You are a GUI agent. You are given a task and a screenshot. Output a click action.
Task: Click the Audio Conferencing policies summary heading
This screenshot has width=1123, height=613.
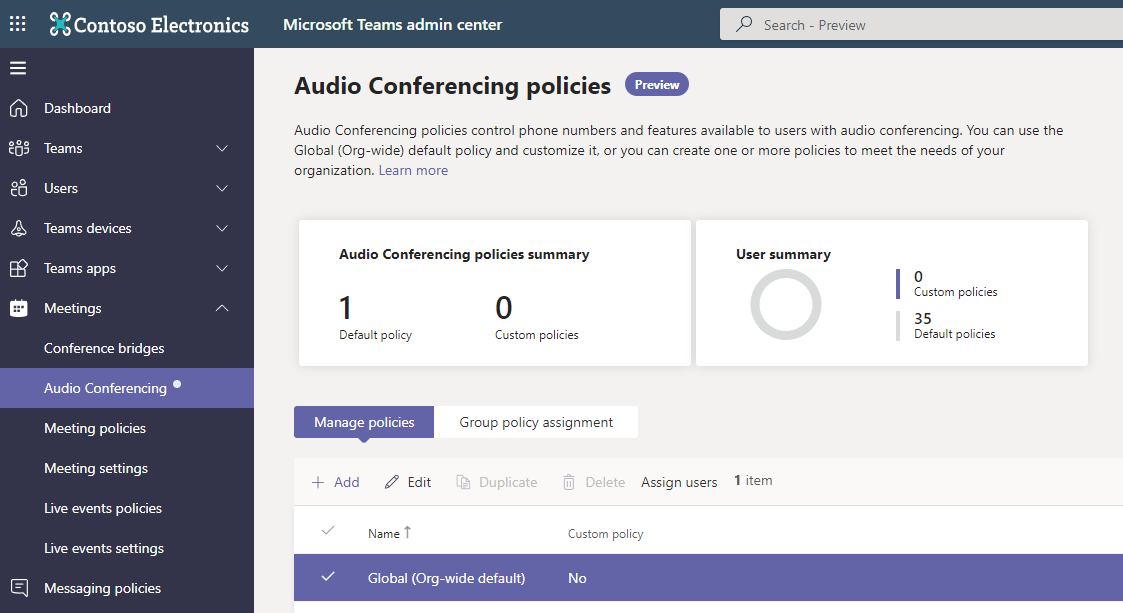pos(464,254)
